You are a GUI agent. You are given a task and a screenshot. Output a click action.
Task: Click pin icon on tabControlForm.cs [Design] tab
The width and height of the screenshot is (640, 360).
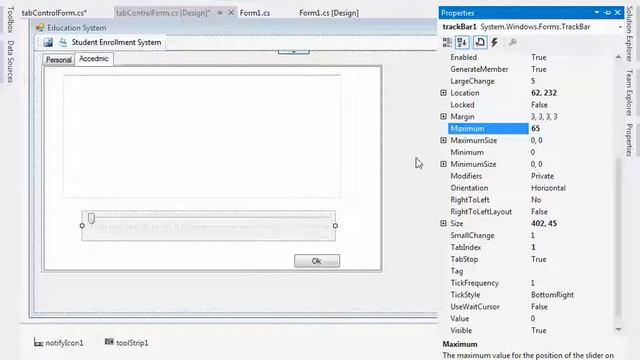[x=220, y=13]
